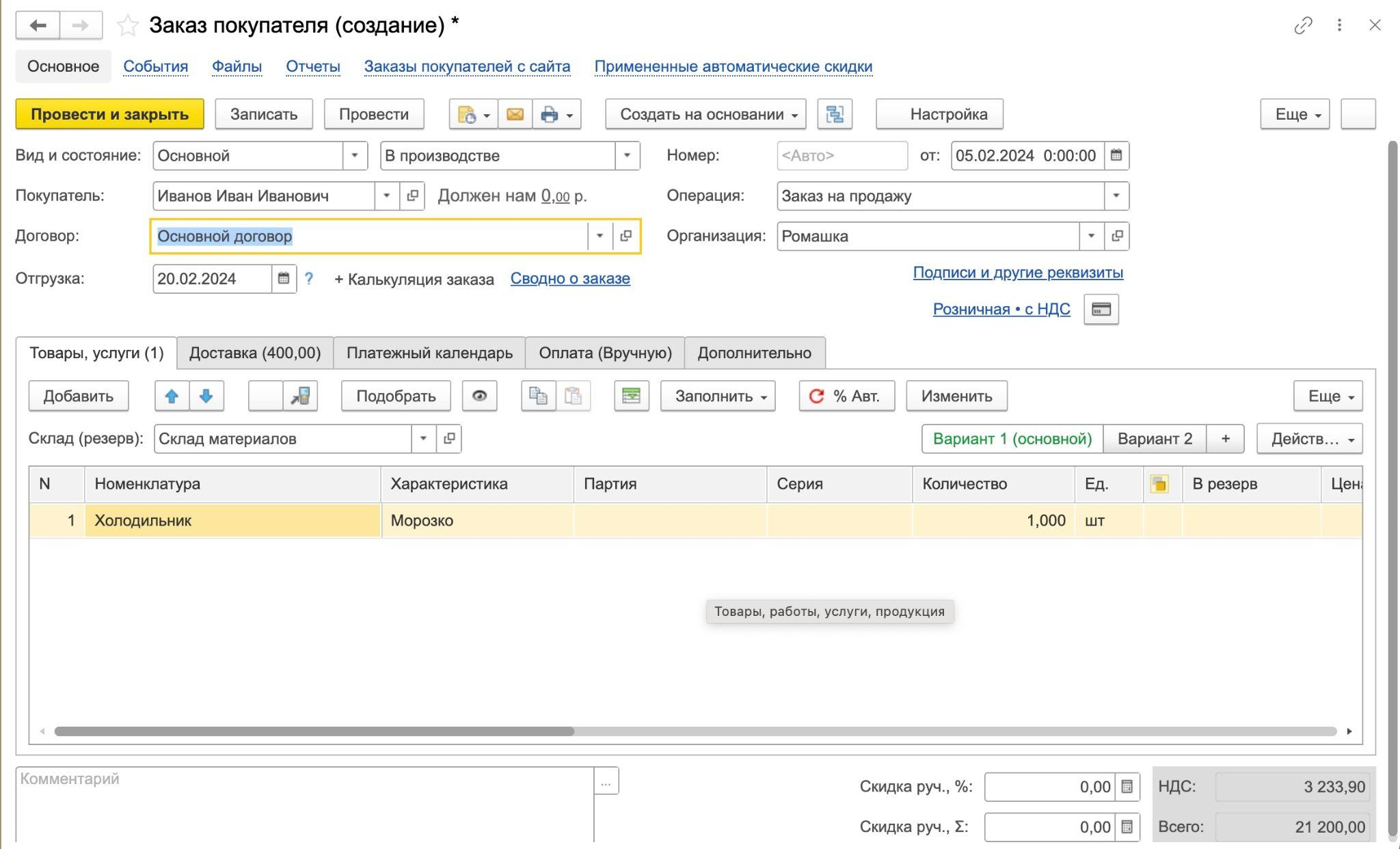
Task: Open calendar for shipment date 20.02.2024
Action: tap(284, 279)
